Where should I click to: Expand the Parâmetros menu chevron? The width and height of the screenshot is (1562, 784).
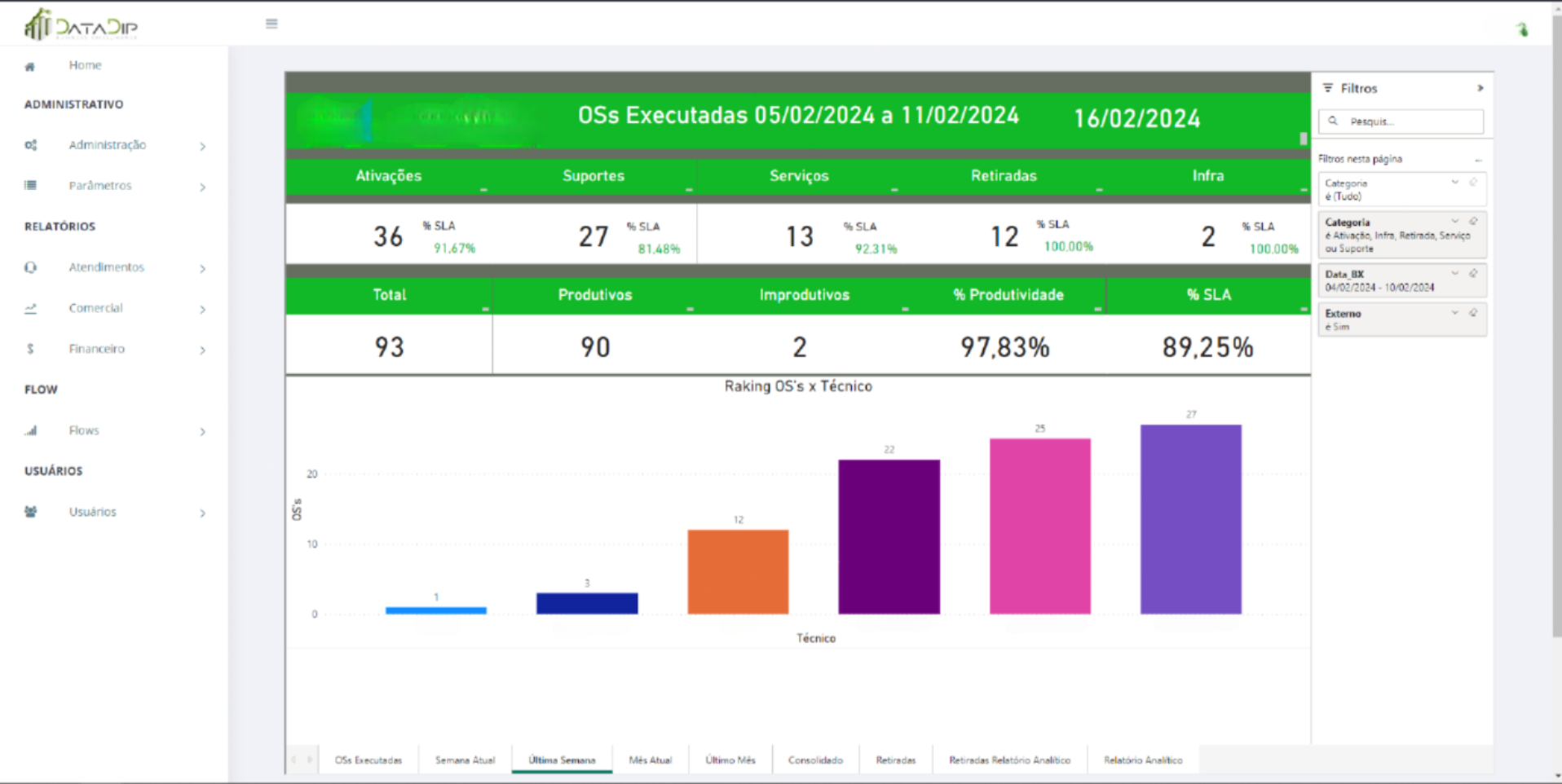202,187
